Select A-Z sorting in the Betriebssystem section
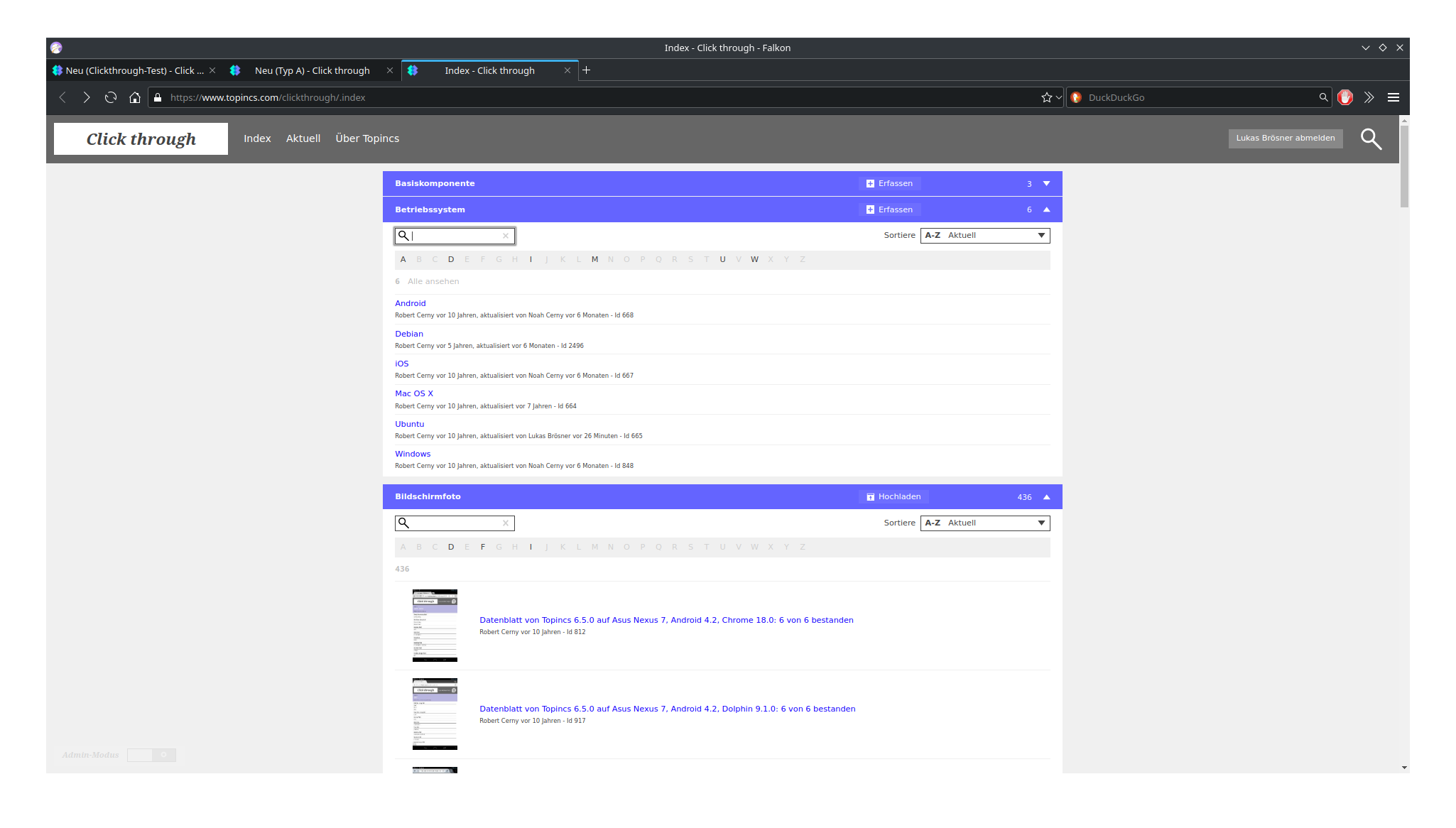This screenshot has height=828, width=1456. (x=933, y=235)
